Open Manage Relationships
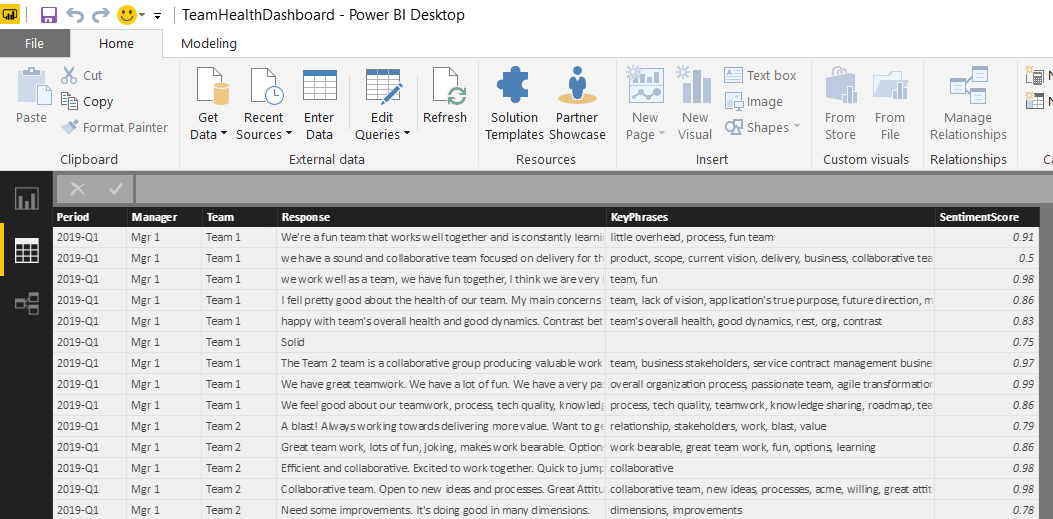 (x=968, y=103)
